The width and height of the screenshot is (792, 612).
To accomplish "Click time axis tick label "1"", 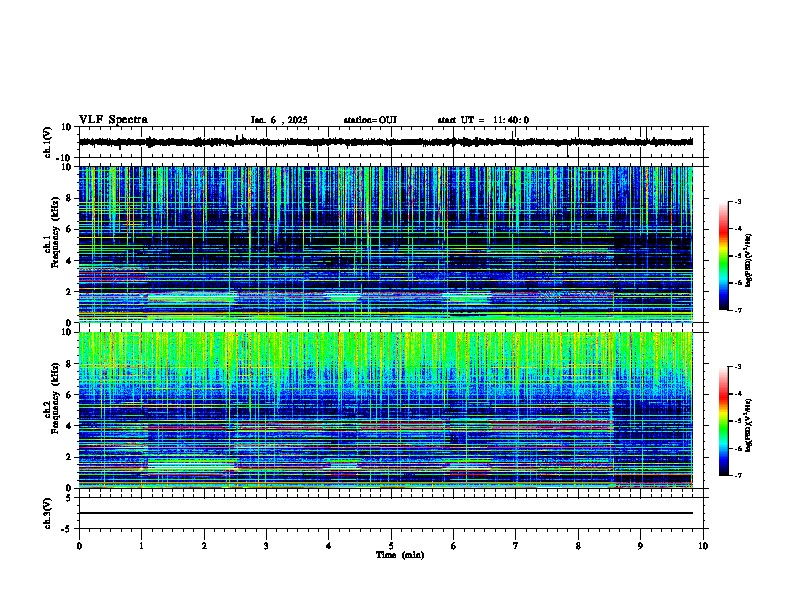I will pyautogui.click(x=141, y=546).
